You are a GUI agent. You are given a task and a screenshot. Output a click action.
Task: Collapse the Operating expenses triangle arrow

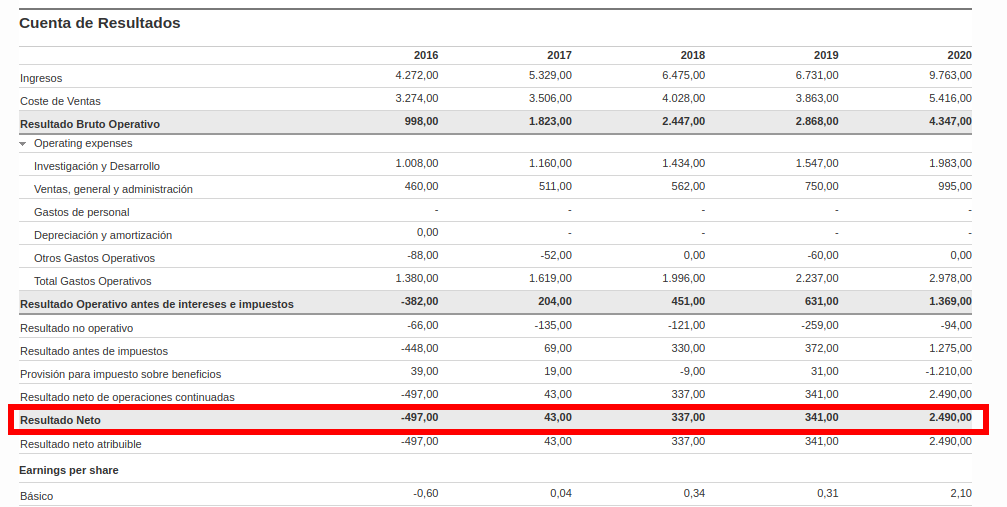click(23, 144)
